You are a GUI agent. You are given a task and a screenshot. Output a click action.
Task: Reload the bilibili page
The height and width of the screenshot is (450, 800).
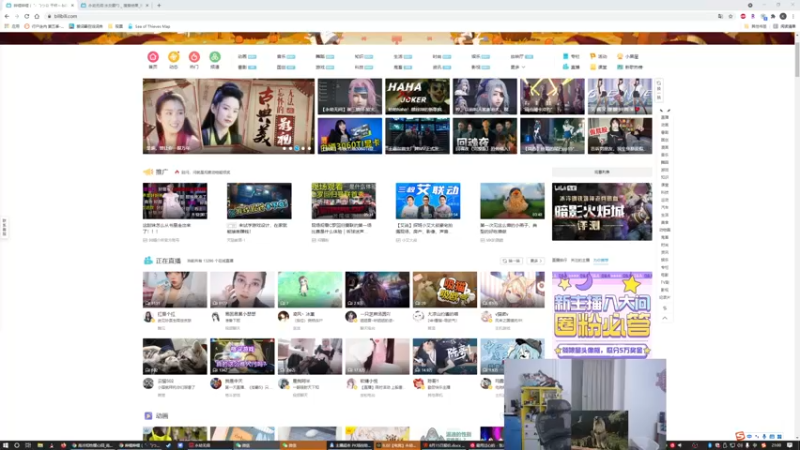27,16
